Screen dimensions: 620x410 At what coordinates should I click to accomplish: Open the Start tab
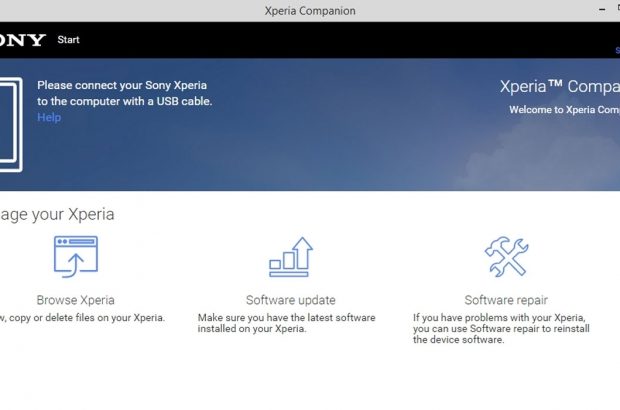(68, 40)
